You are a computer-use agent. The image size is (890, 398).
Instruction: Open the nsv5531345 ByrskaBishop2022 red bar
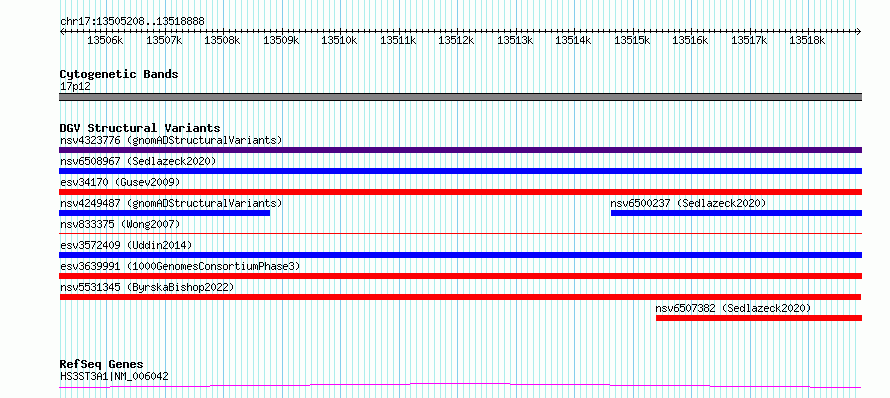click(460, 297)
